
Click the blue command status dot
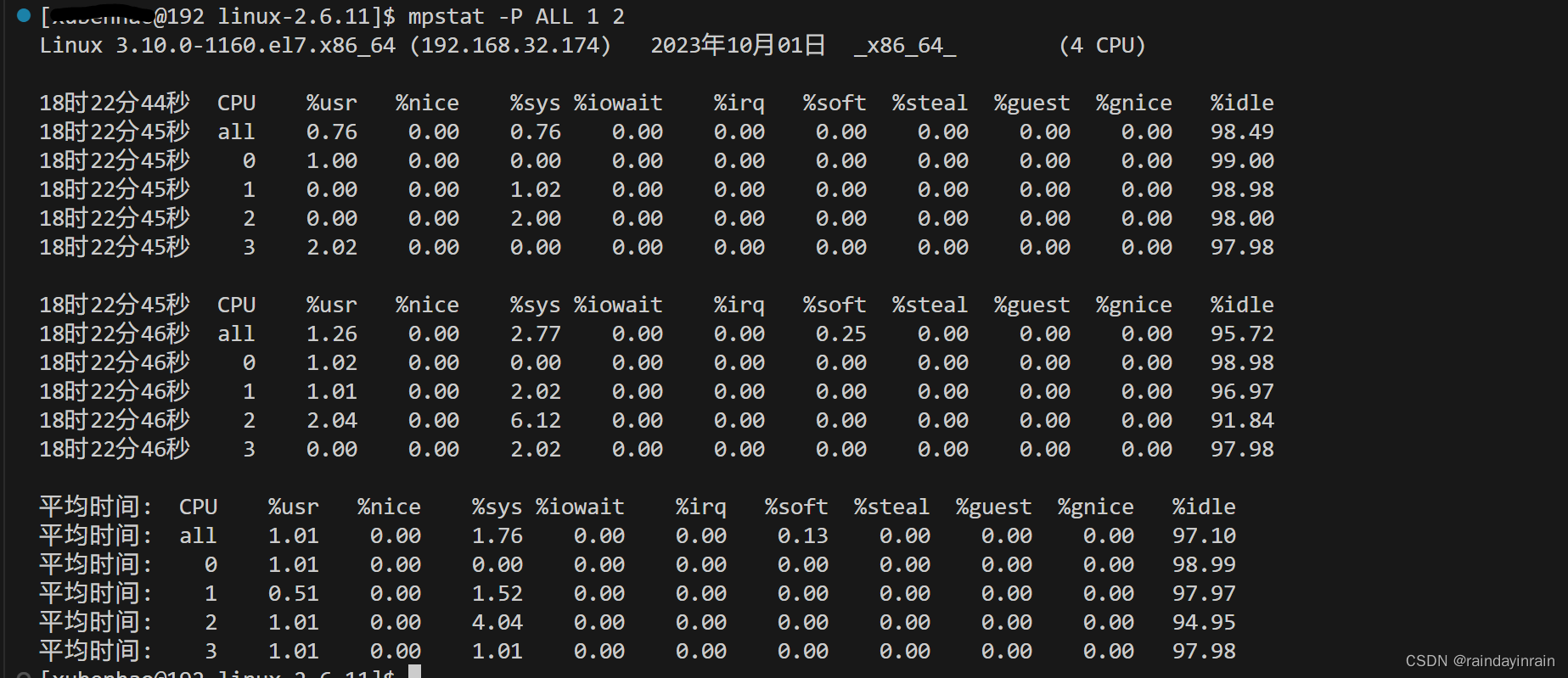pos(23,14)
